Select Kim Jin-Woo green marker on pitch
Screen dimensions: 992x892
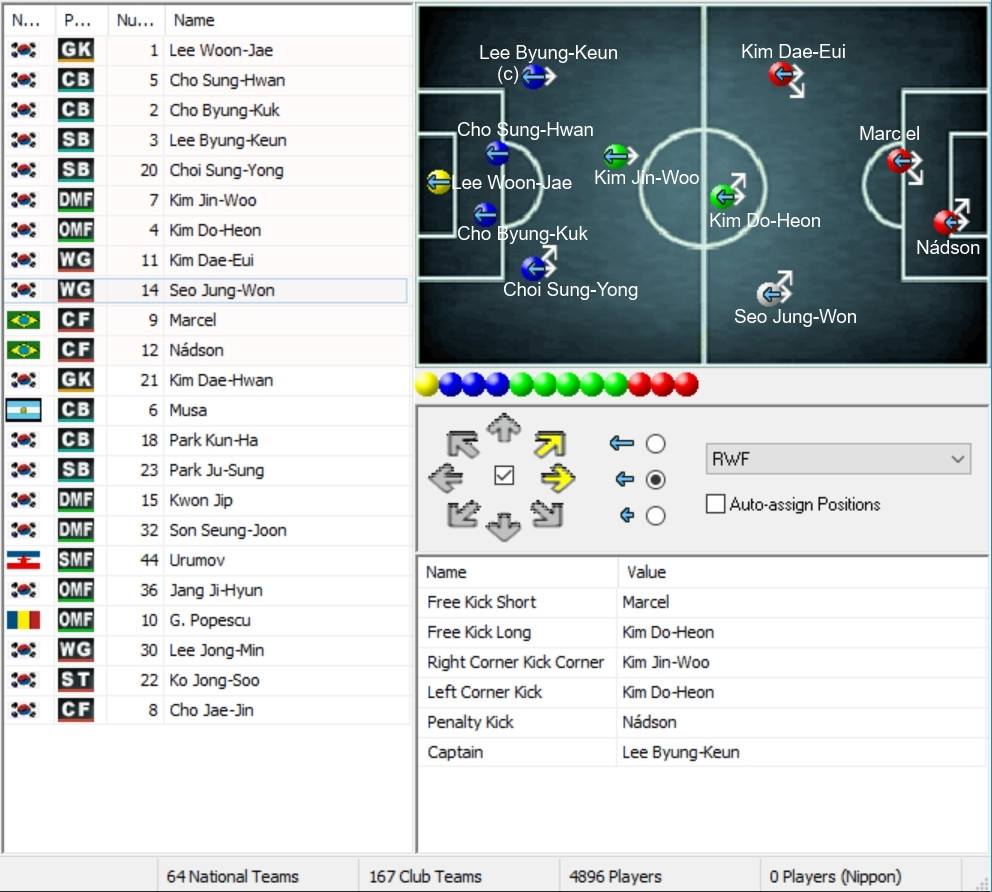click(x=615, y=156)
